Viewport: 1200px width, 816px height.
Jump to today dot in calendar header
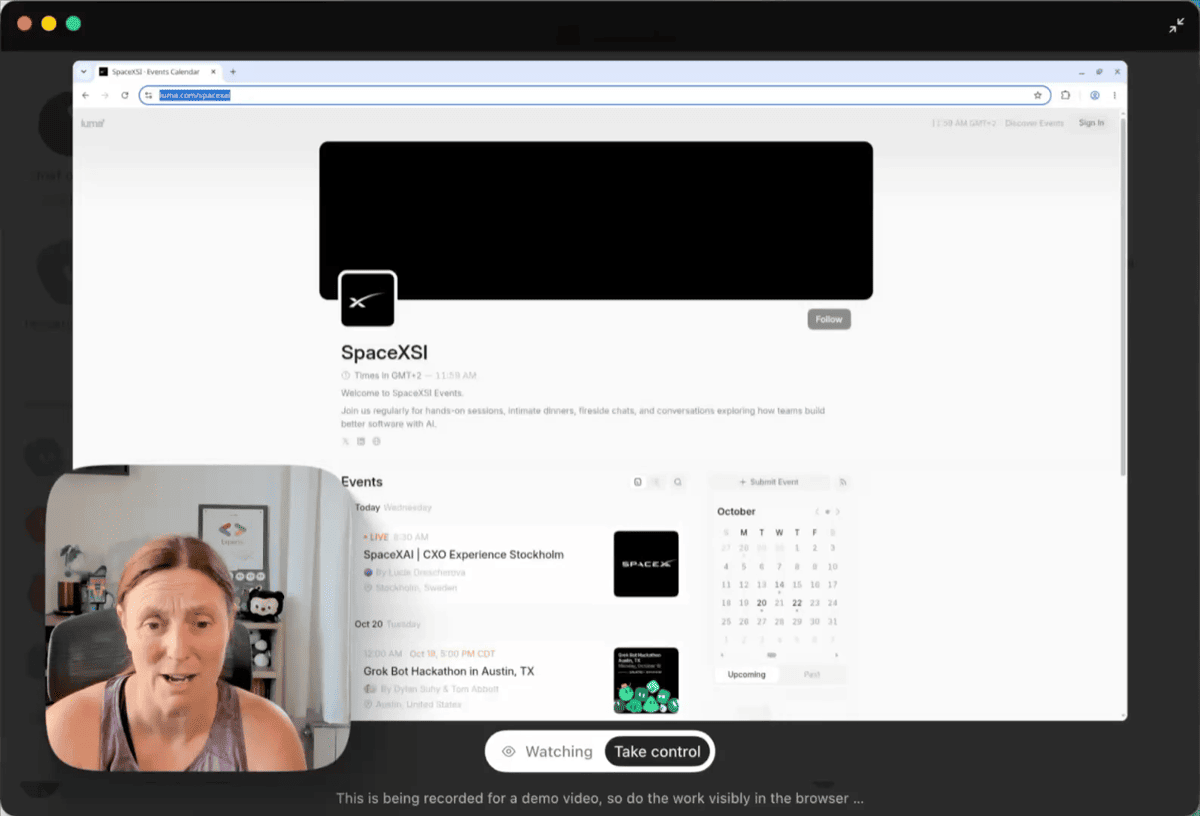pos(827,512)
